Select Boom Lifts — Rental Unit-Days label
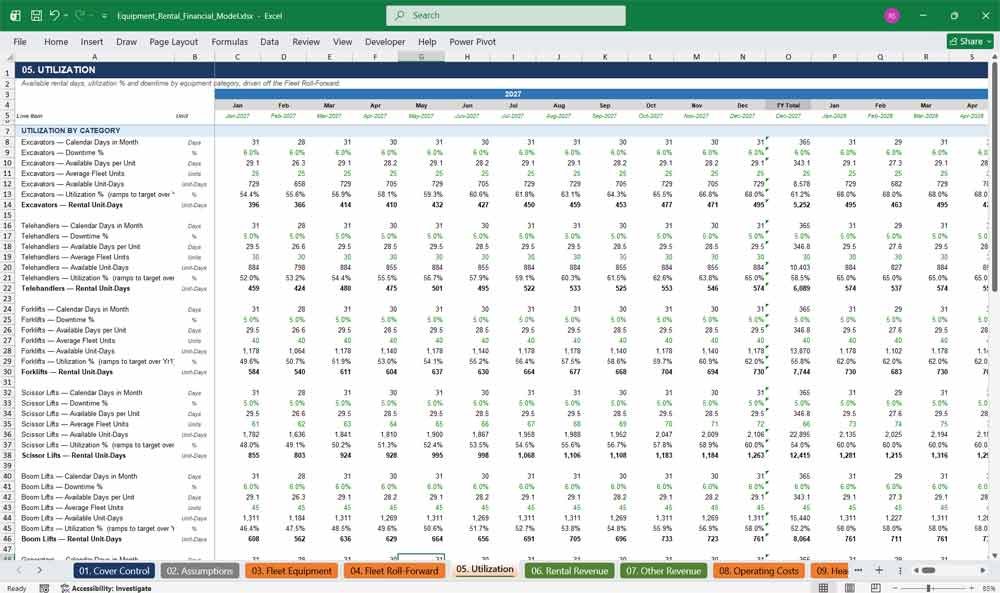The image size is (1000, 593). tap(71, 539)
